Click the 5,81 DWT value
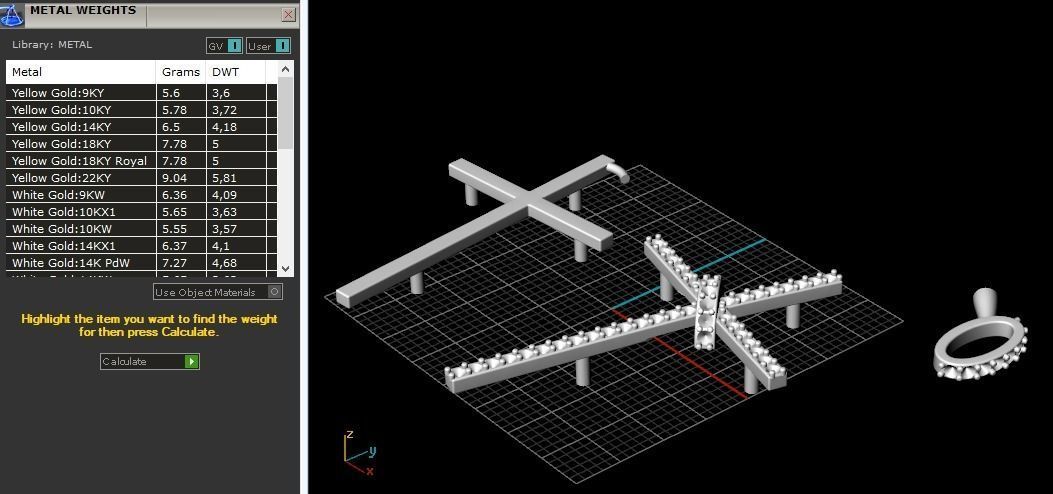Image resolution: width=1053 pixels, height=494 pixels. pyautogui.click(x=224, y=178)
